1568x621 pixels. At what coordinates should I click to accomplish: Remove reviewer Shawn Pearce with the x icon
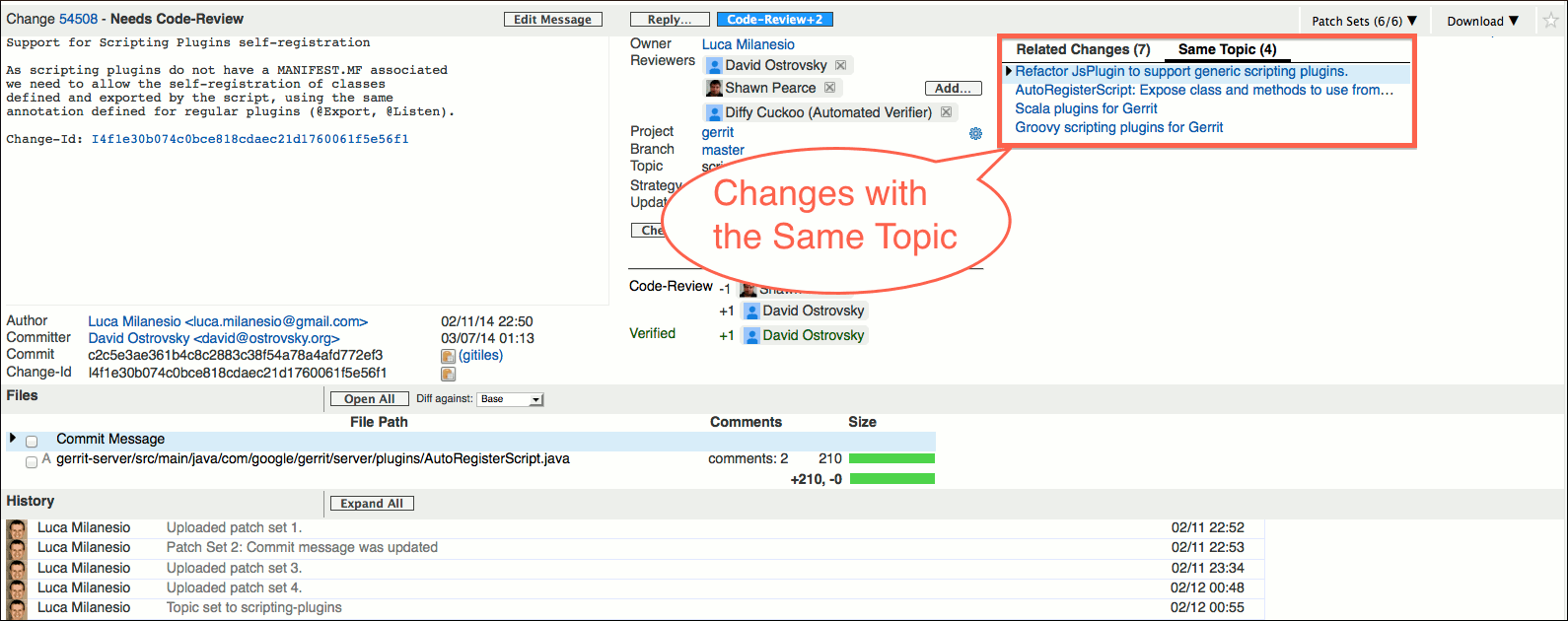tap(829, 88)
